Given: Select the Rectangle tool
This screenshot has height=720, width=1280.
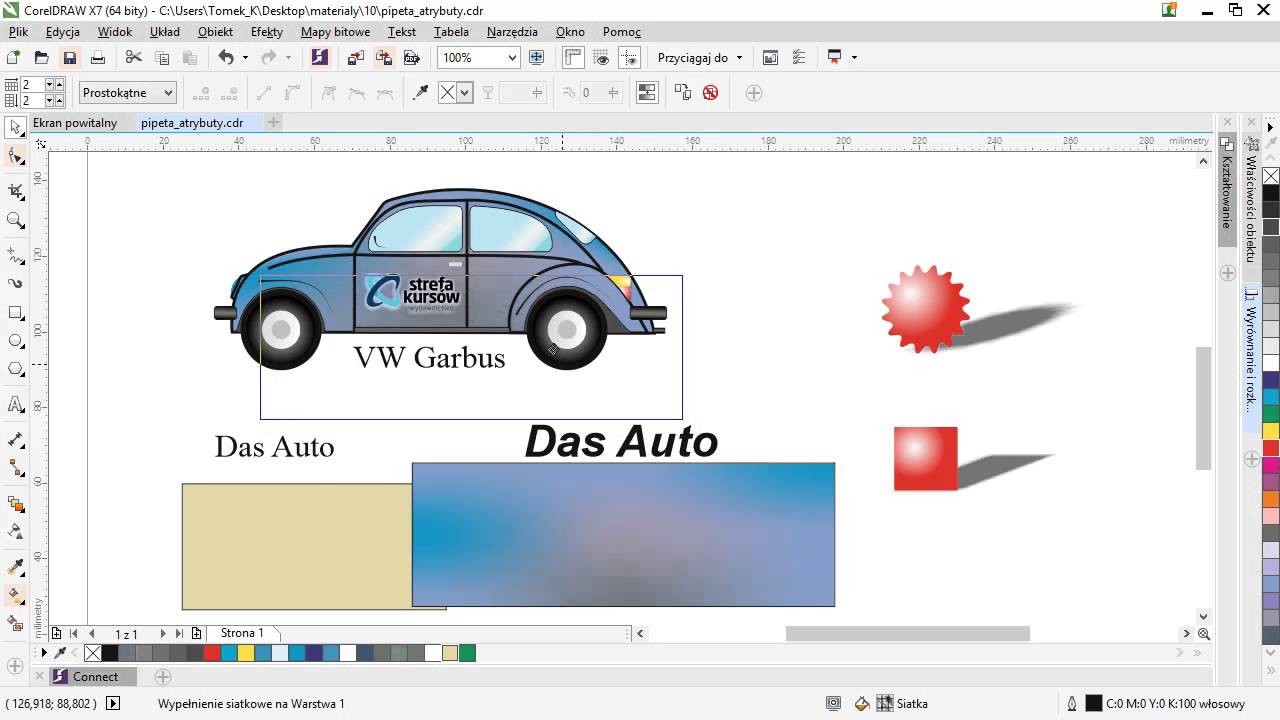Looking at the screenshot, I should click(16, 313).
